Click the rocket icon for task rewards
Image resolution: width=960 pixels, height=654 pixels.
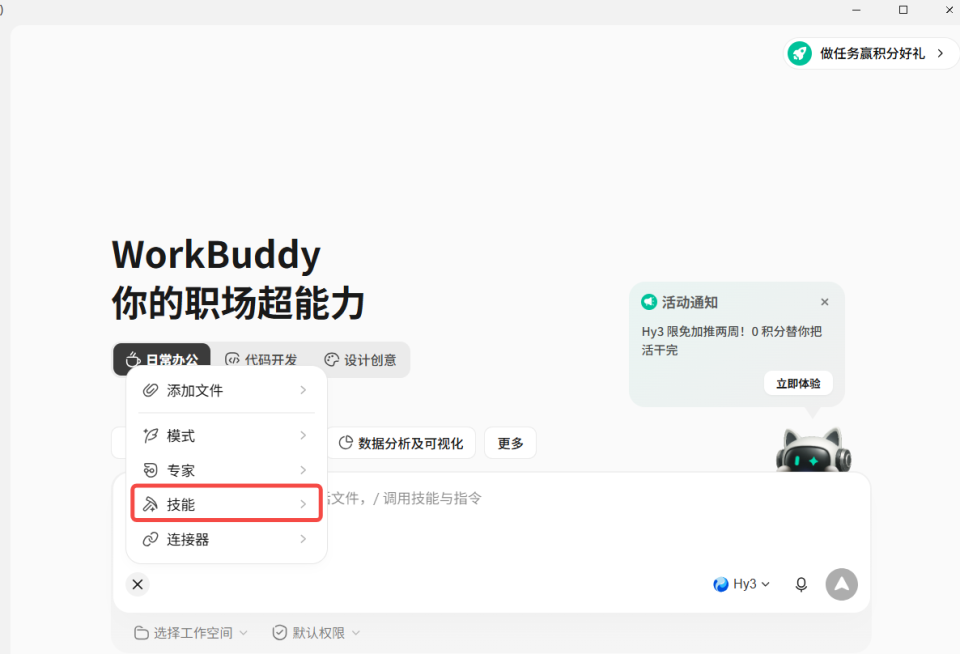pyautogui.click(x=800, y=53)
